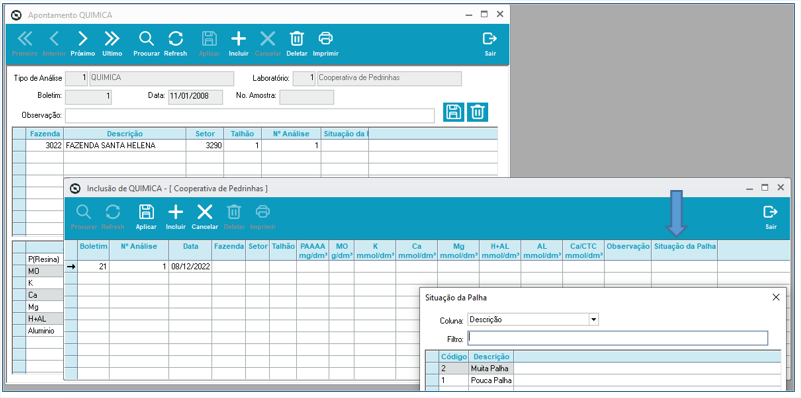
Task: Click the Boletim cell with value 21
Action: click(93, 266)
